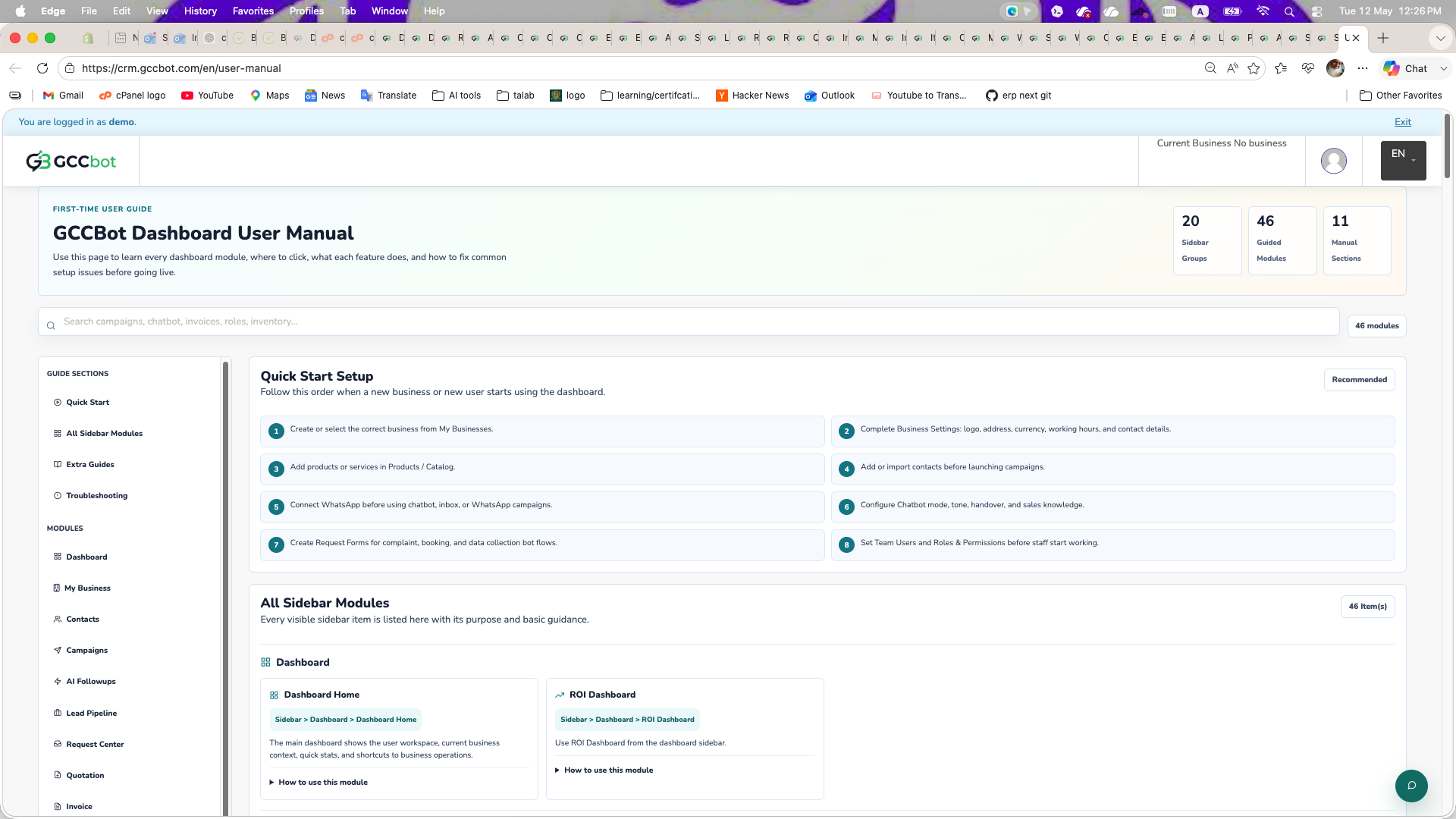The width and height of the screenshot is (1456, 819).
Task: Click the Invoice document icon
Action: (x=58, y=806)
